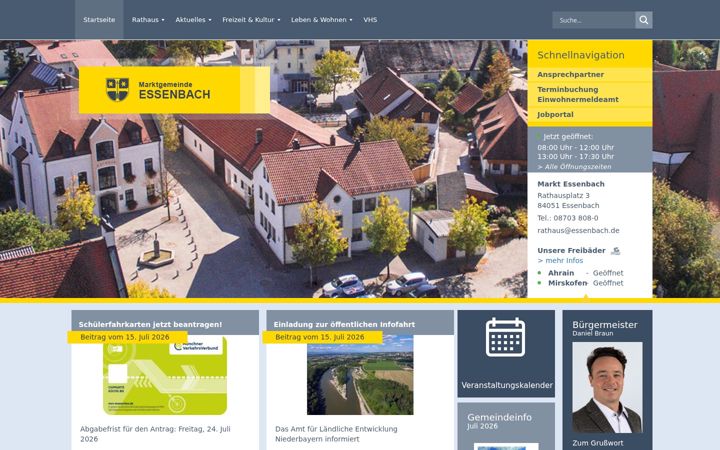
Task: Open the Einladung zur öffentlichen Infofahrt article
Action: coord(344,324)
